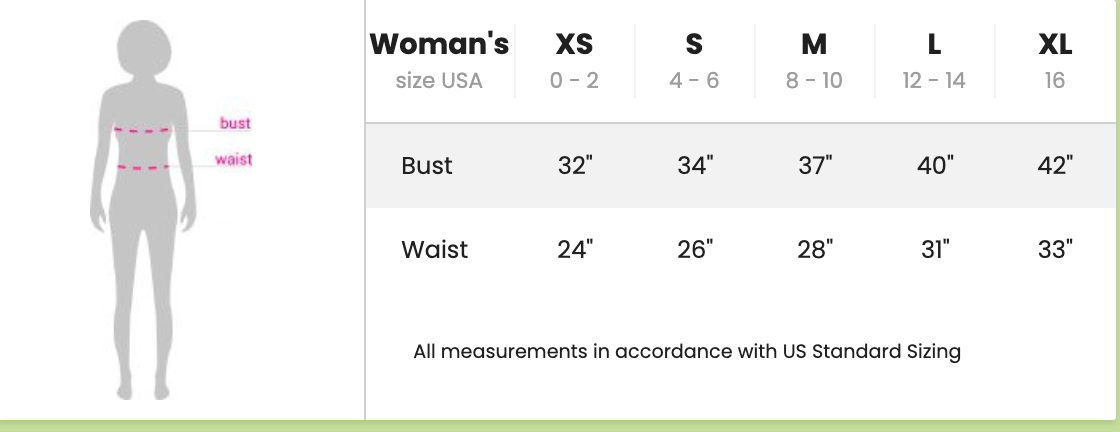
Task: Click the 42" bust measurement for XL
Action: 1055,166
